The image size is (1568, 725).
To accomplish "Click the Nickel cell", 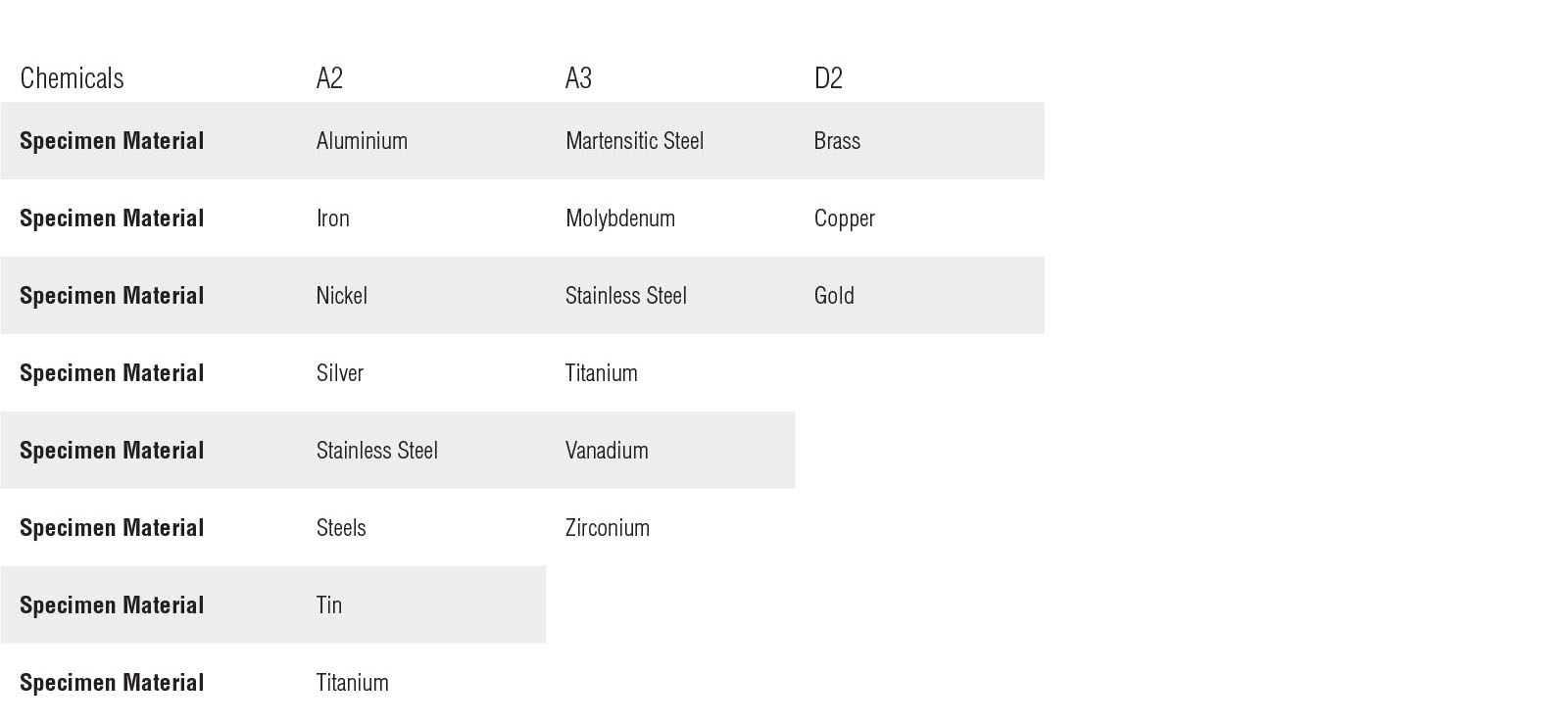I will coord(341,296).
